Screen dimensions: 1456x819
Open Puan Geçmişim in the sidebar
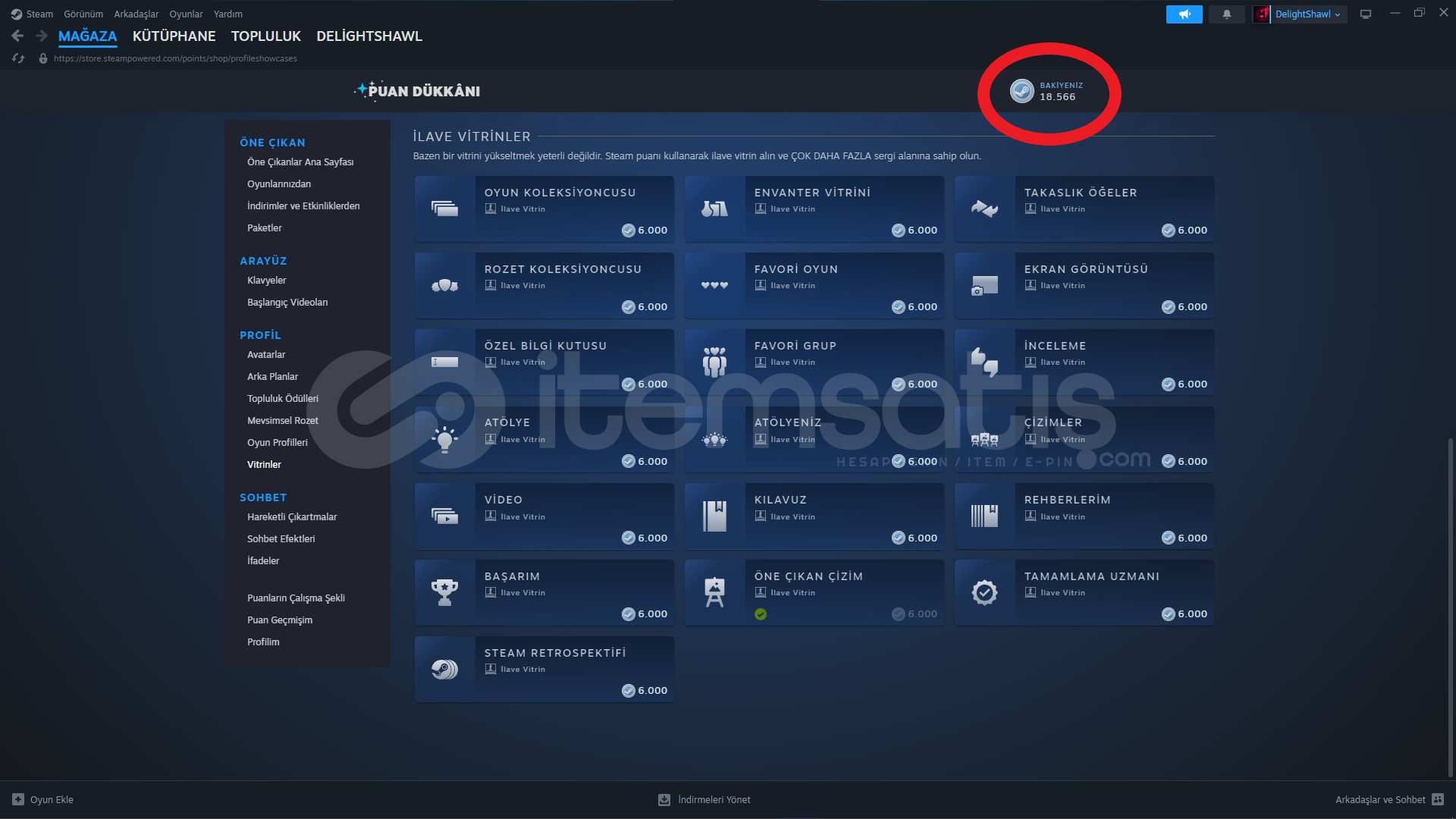pyautogui.click(x=280, y=620)
